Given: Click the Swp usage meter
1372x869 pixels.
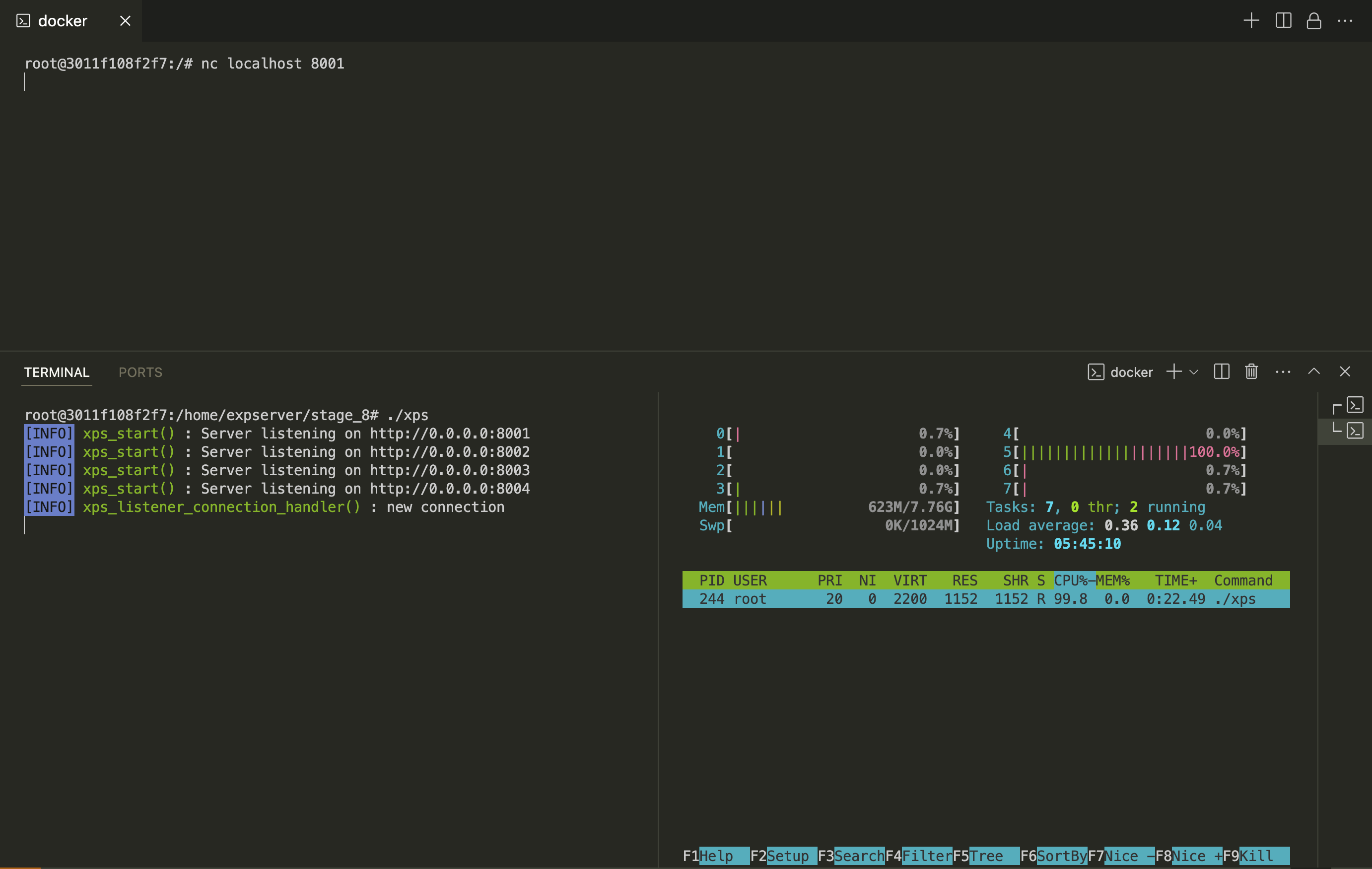Looking at the screenshot, I should pyautogui.click(x=829, y=525).
